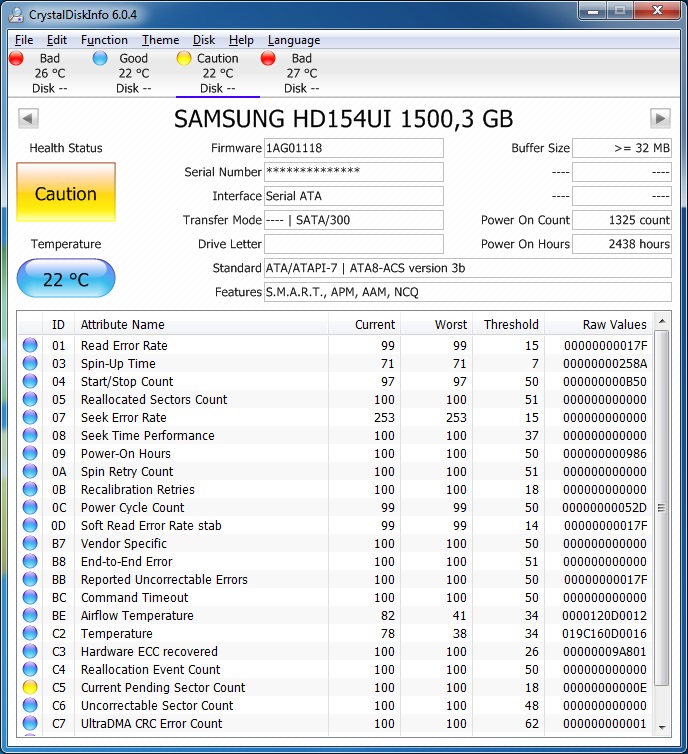This screenshot has width=688, height=754.
Task: Click the status icon for Vendor Specific
Action: (30, 543)
